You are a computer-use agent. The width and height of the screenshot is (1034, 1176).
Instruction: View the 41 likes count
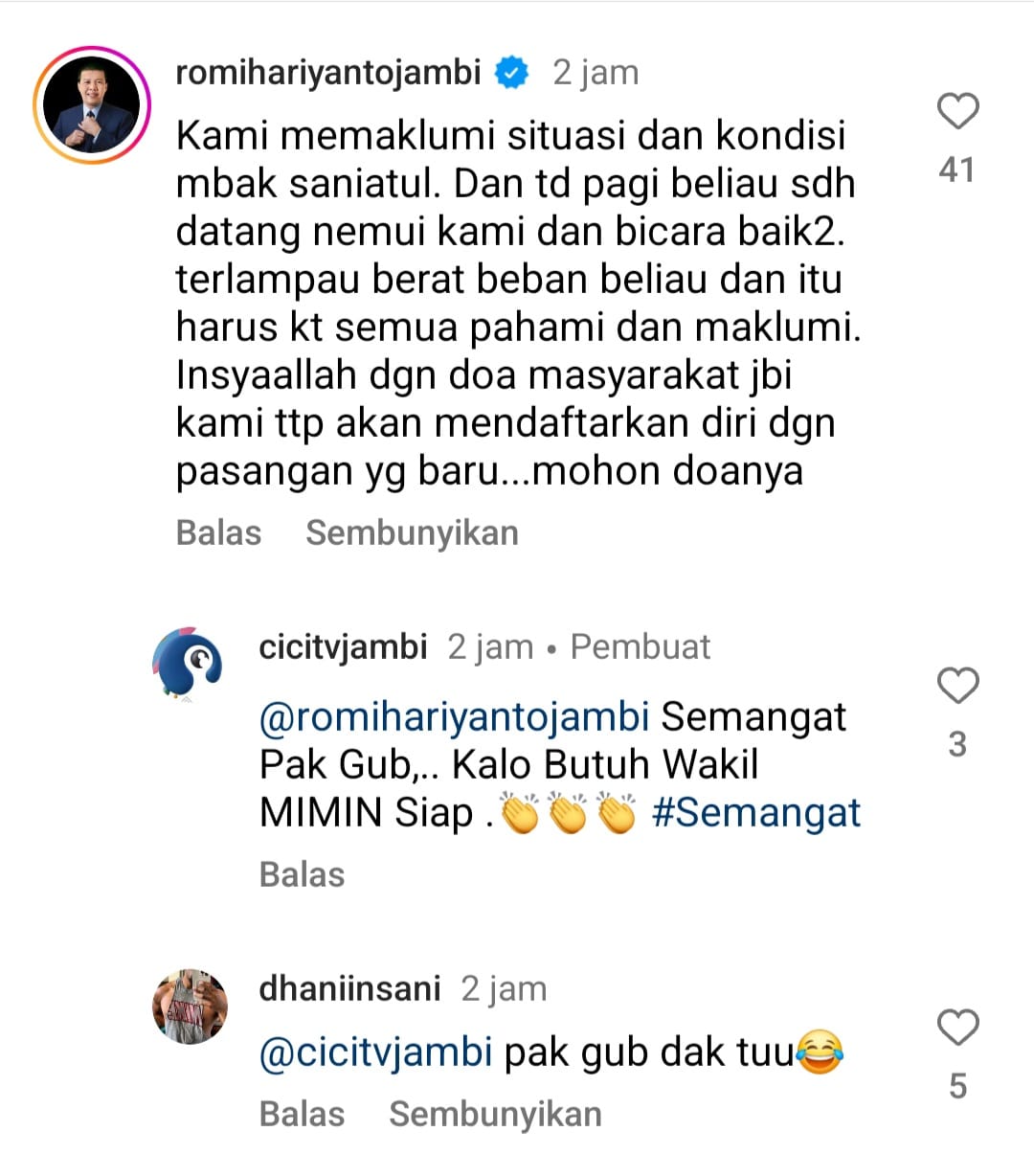tap(957, 170)
